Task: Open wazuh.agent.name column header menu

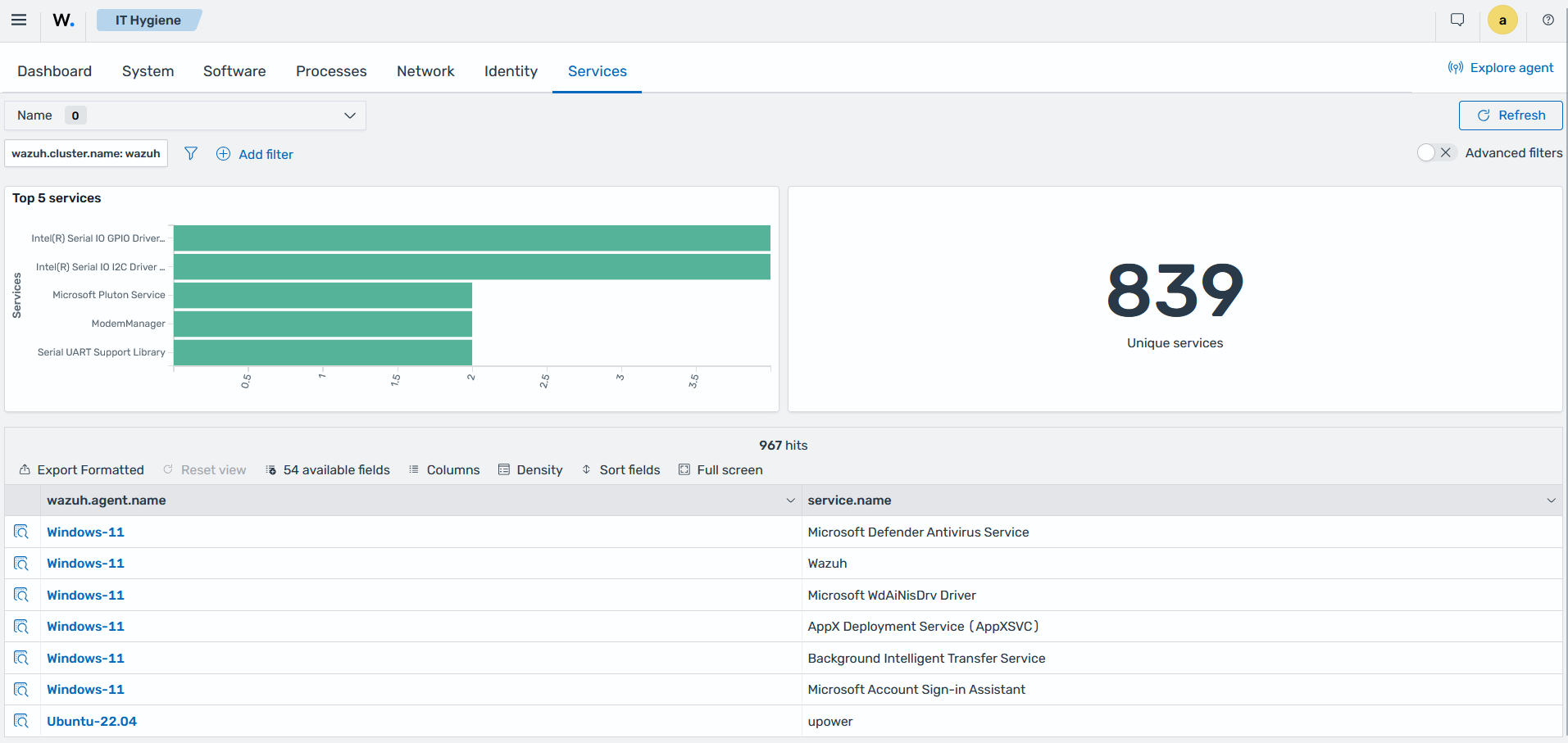Action: [790, 501]
